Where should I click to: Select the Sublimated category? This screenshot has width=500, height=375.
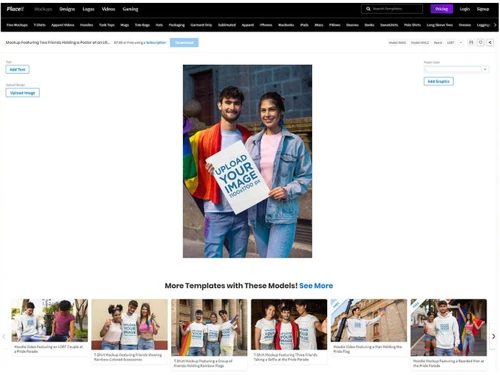(x=227, y=25)
